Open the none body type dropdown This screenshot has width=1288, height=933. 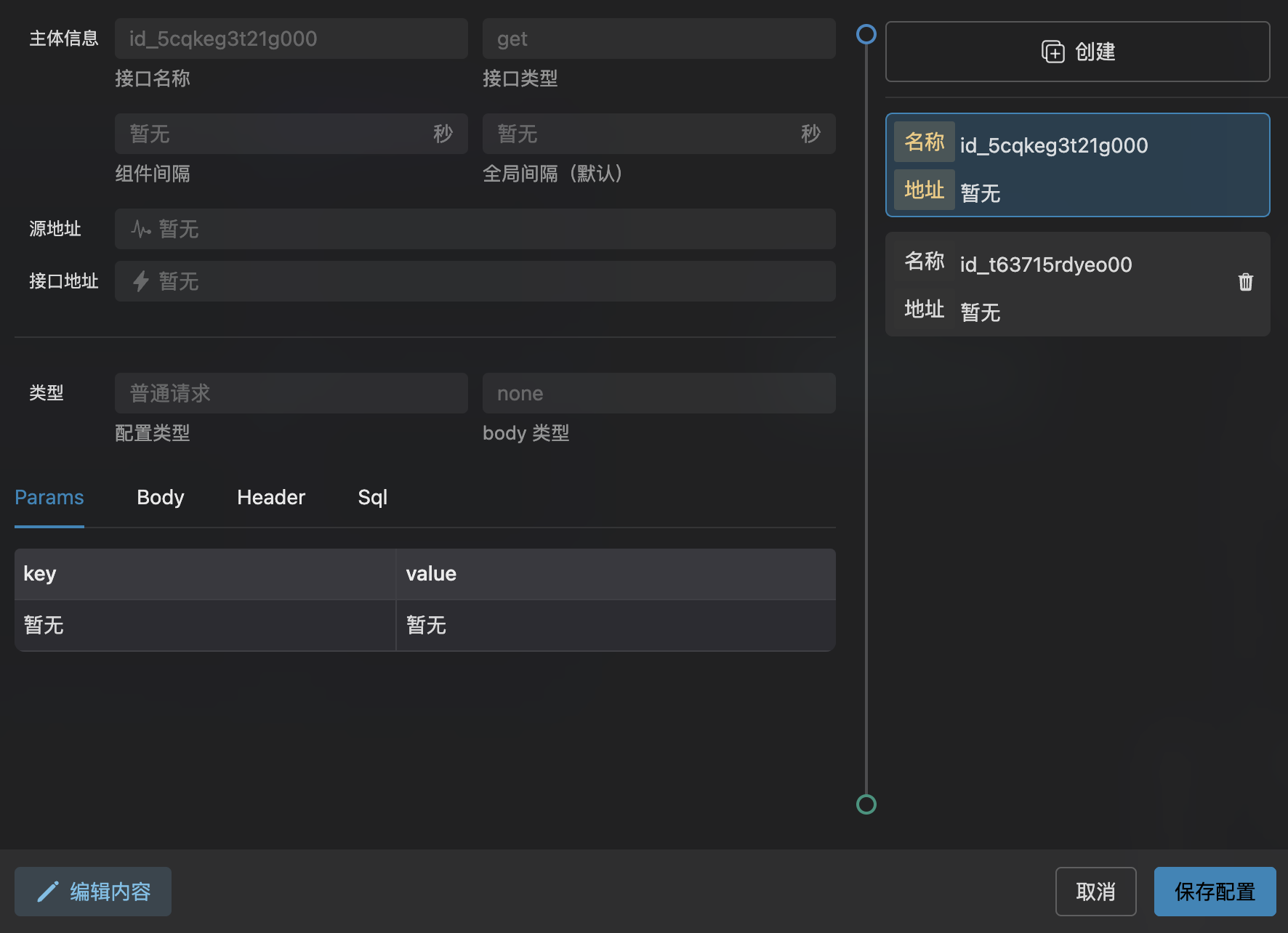pyautogui.click(x=659, y=393)
